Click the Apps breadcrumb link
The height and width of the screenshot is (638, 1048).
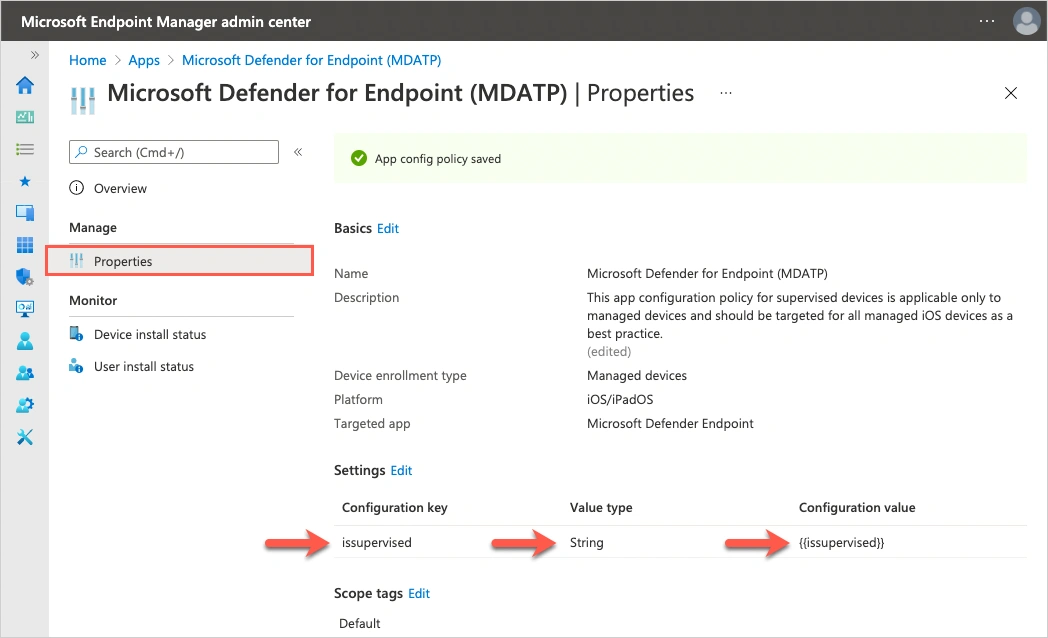click(144, 60)
